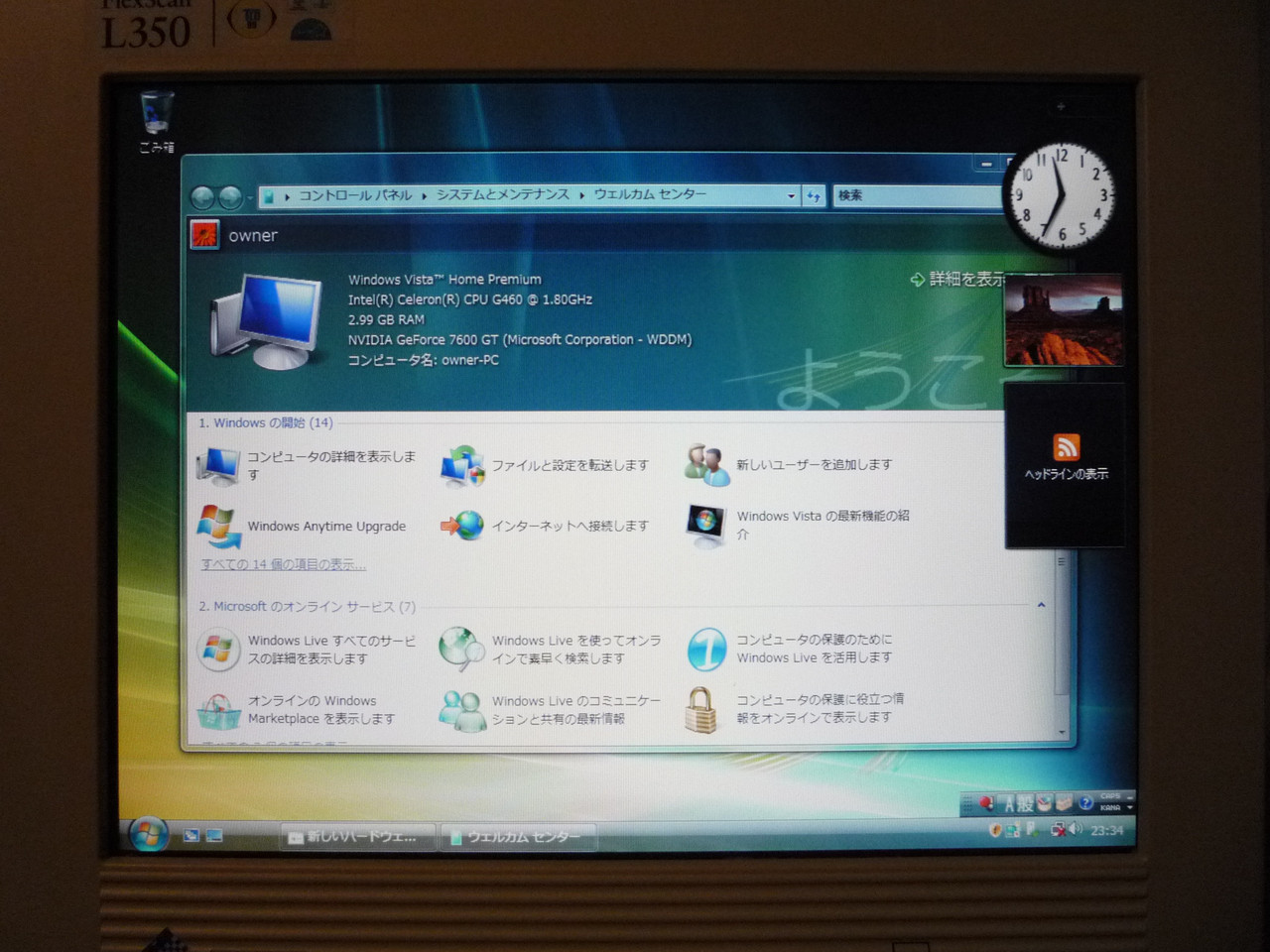Click the taskbar clock showing 23:34
This screenshot has height=952, width=1270.
[x=1106, y=831]
